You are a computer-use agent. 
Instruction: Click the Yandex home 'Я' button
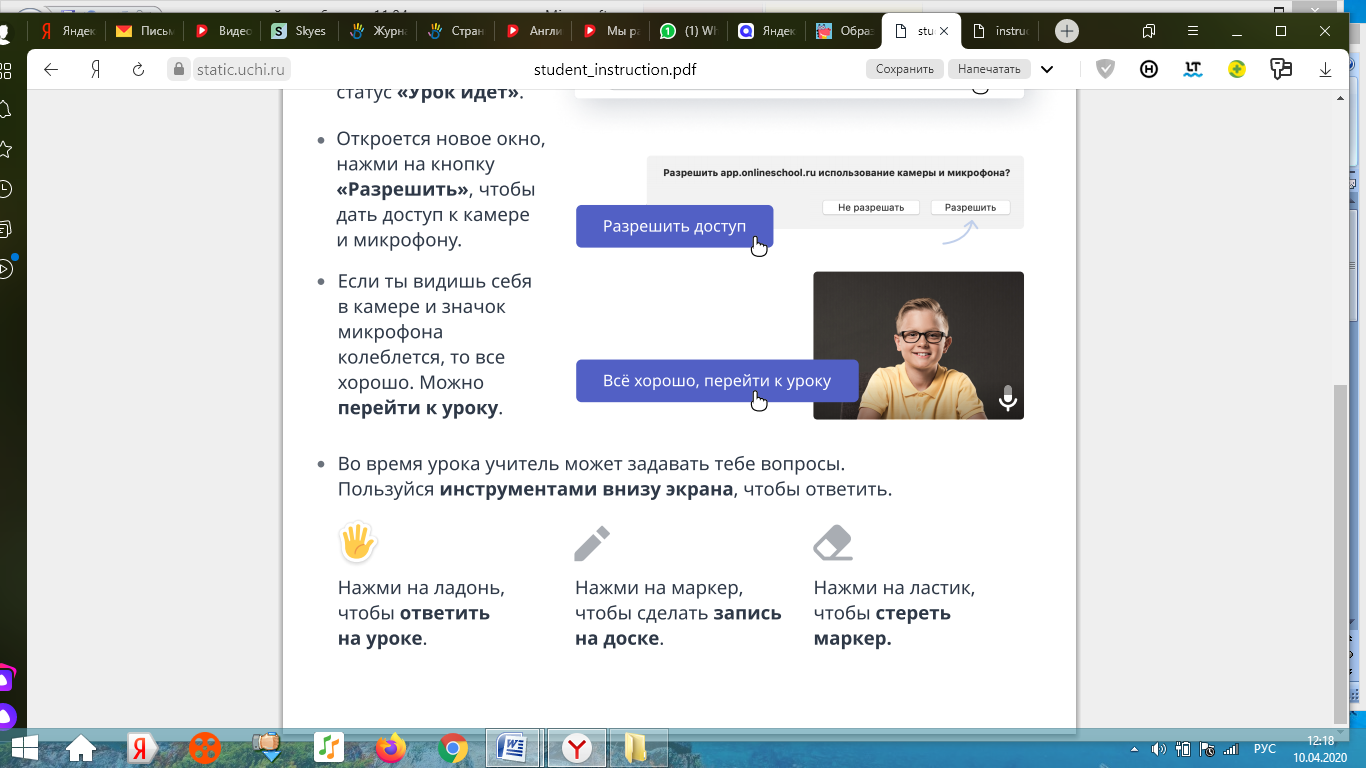pyautogui.click(x=96, y=70)
